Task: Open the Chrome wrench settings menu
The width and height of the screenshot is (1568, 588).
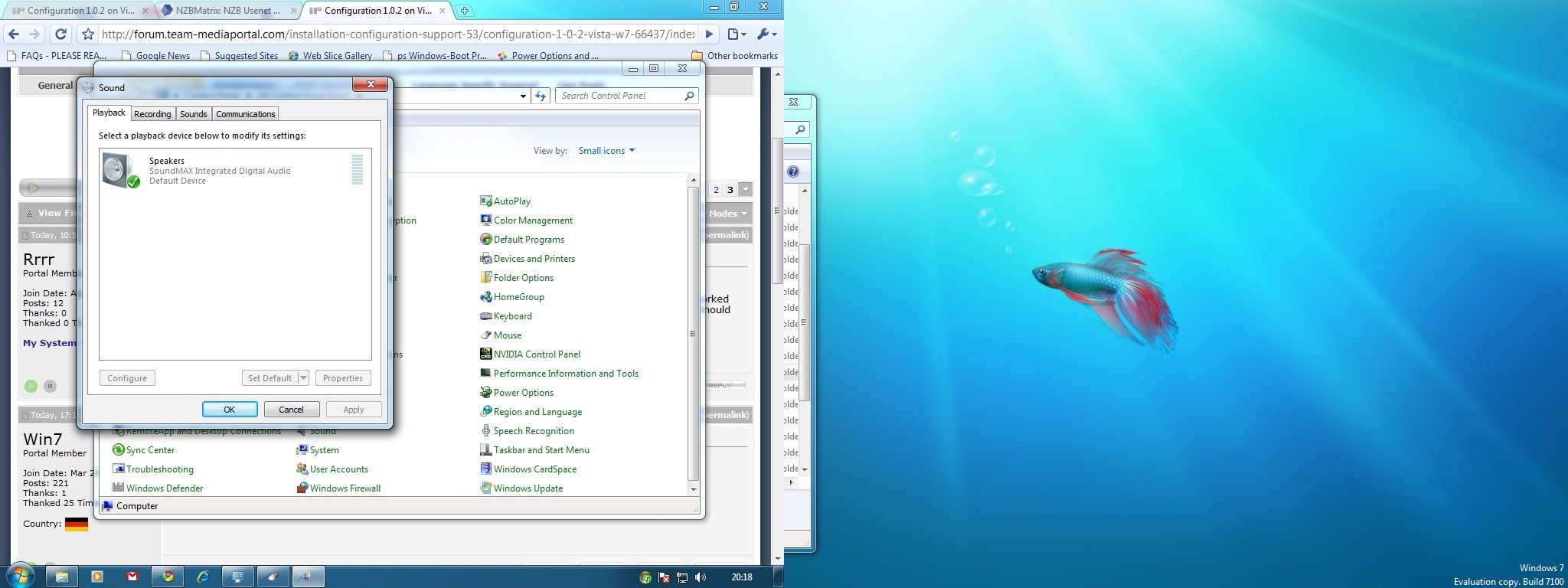Action: (766, 34)
